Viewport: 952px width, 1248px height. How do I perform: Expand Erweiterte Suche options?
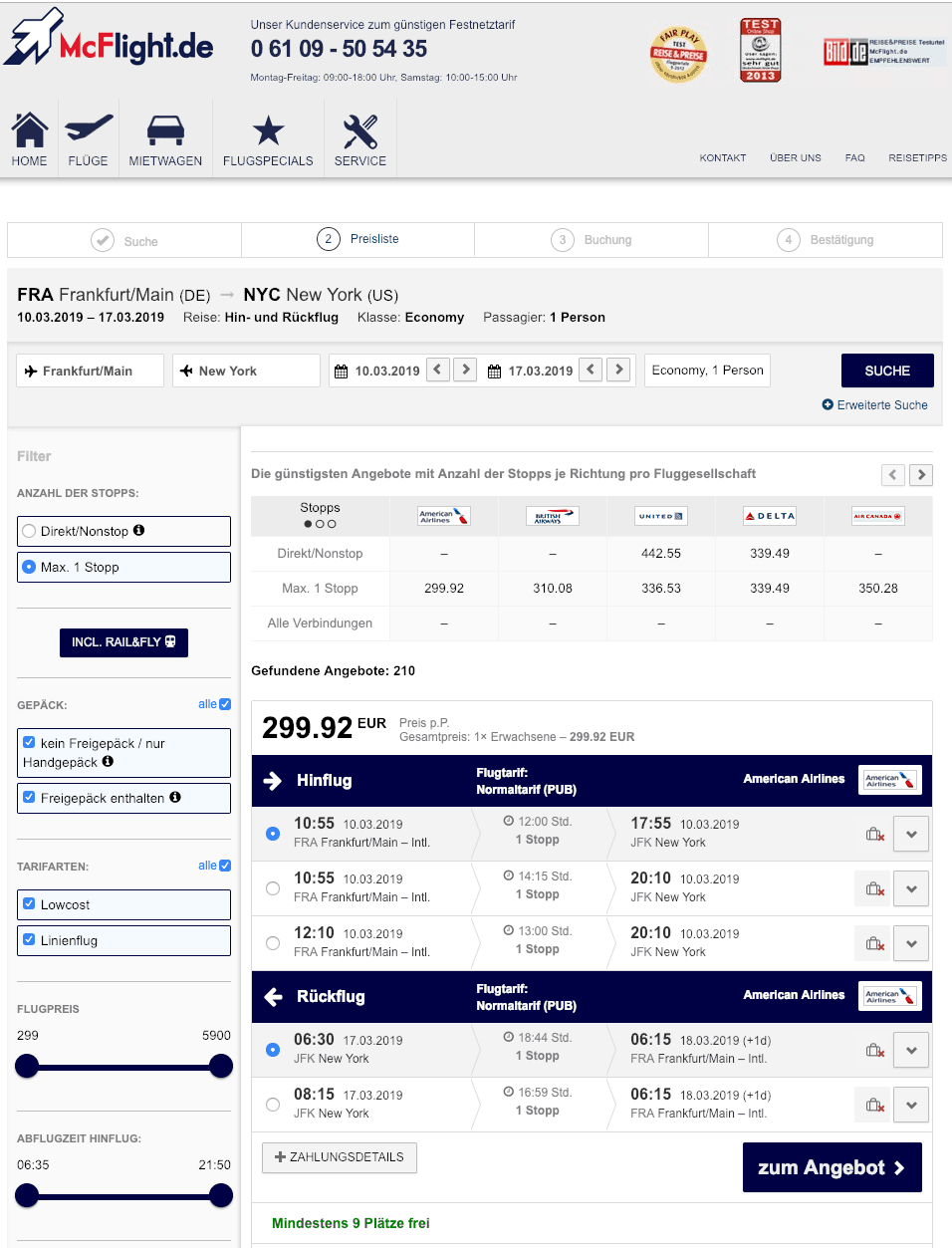point(874,405)
